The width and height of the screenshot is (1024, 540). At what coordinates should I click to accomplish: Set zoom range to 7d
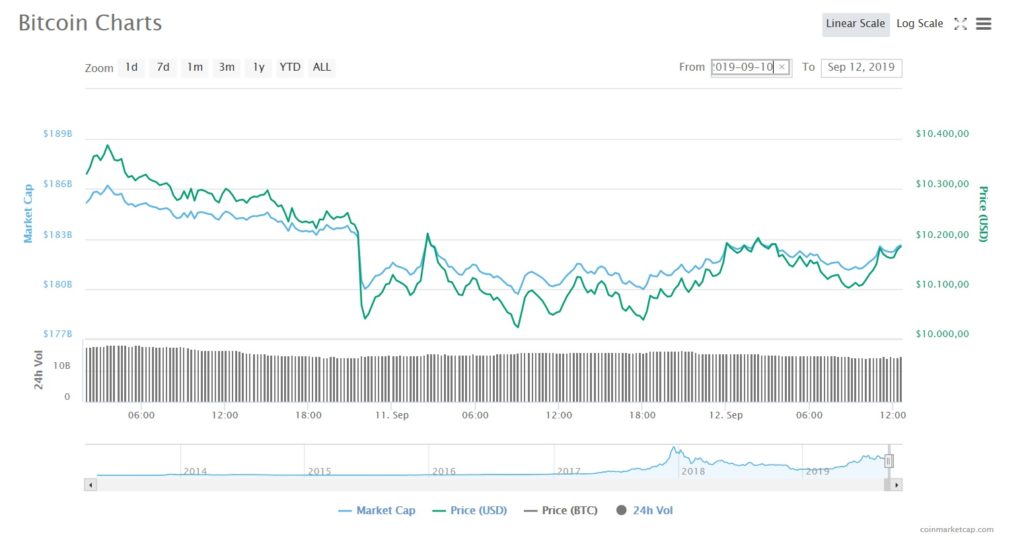(162, 67)
